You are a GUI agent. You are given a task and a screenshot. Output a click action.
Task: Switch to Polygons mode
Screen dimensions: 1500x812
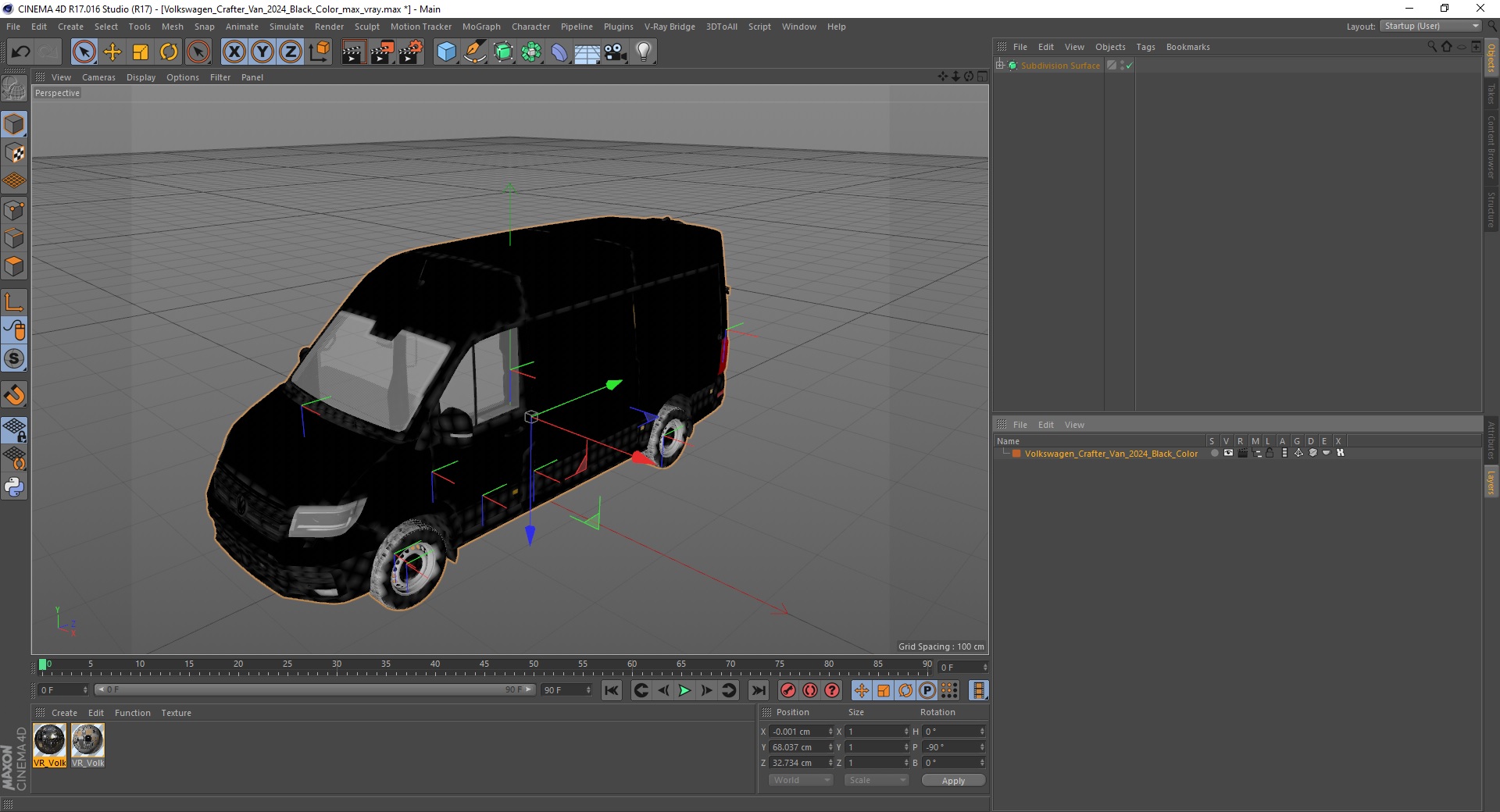pyautogui.click(x=14, y=266)
